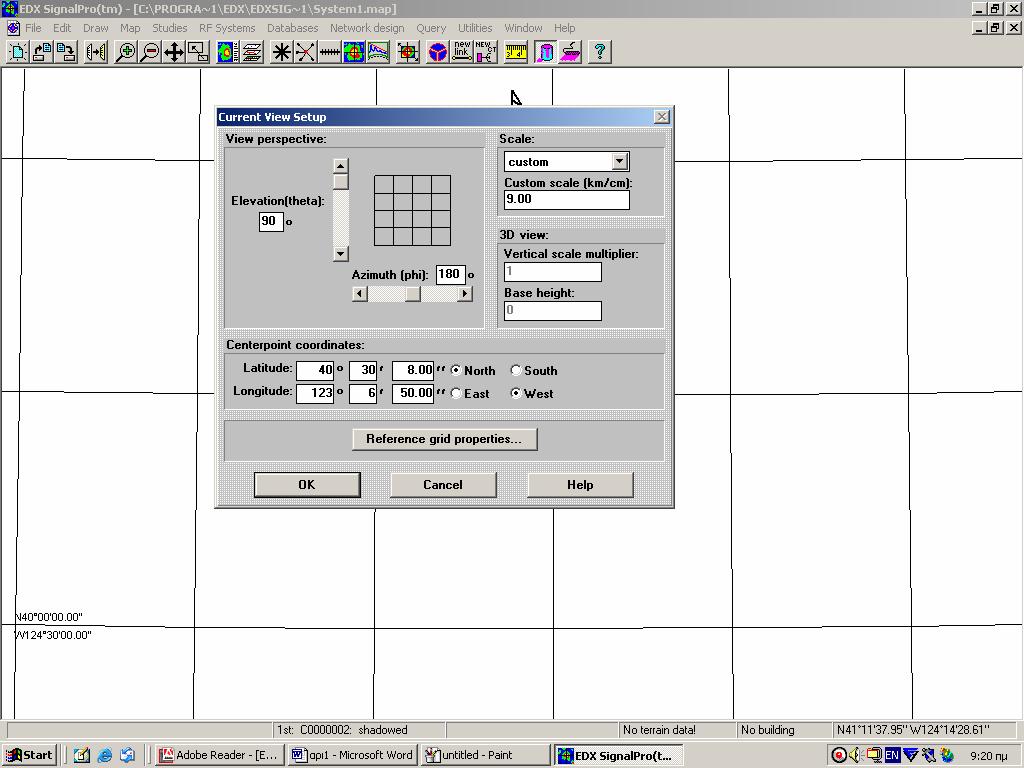Click the Elevation theta input field

270,221
